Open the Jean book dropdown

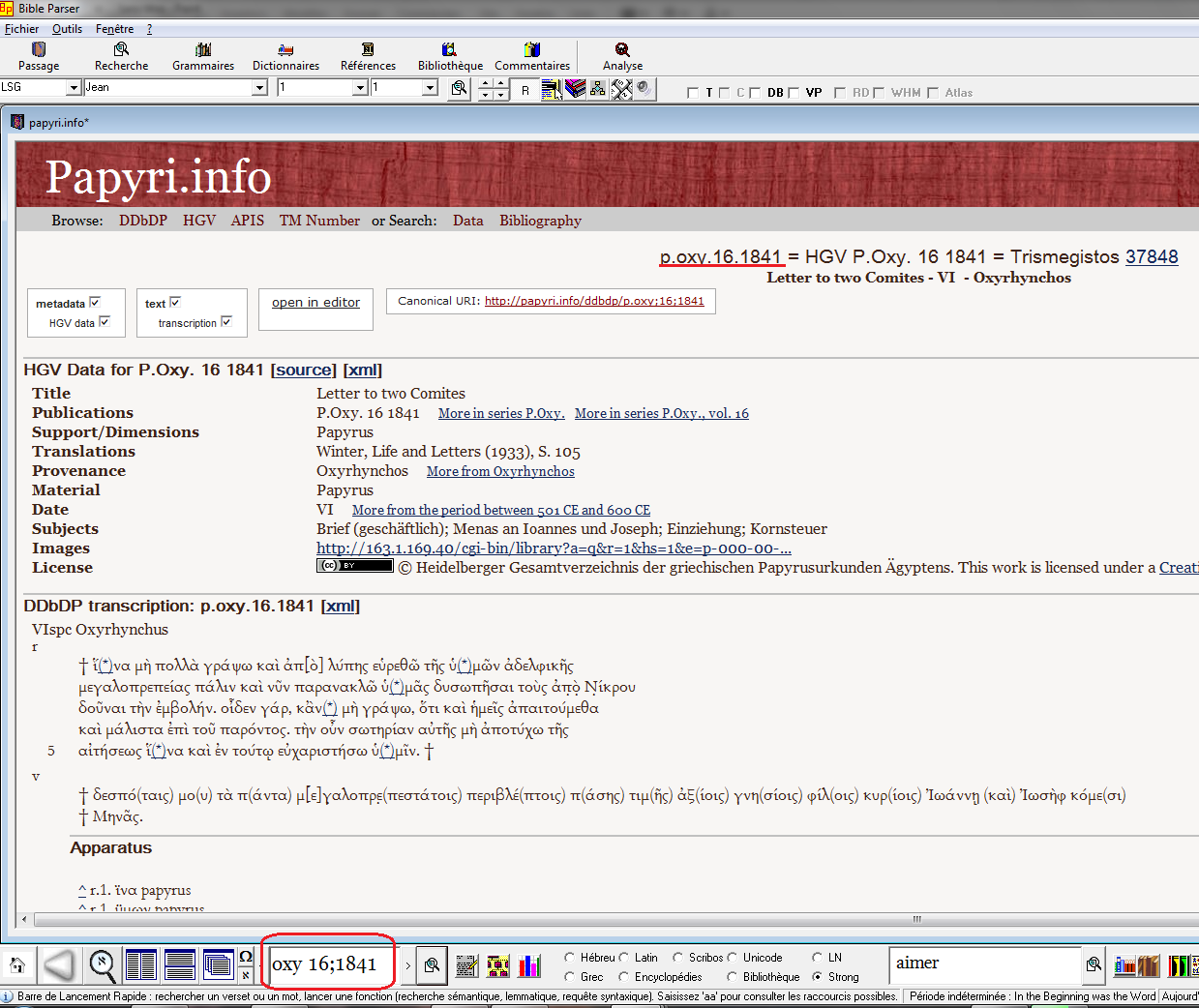pos(259,88)
